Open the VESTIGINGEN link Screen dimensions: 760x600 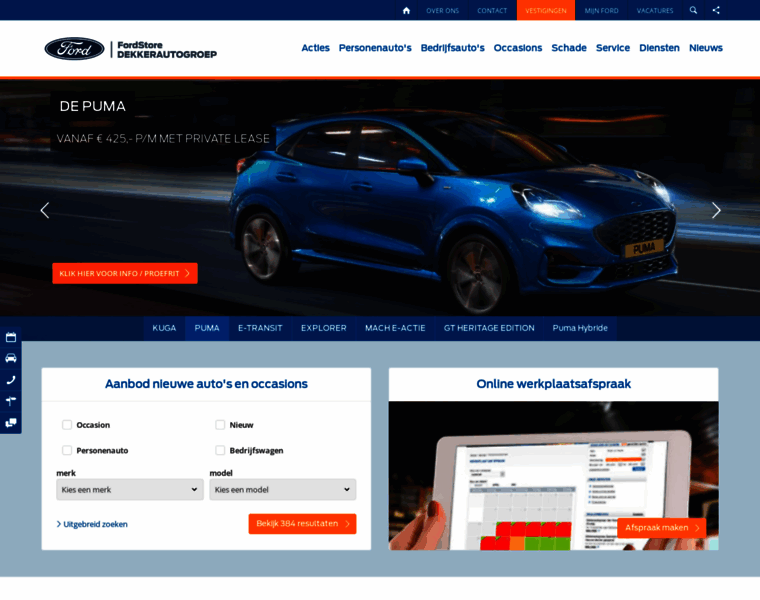[x=546, y=10]
